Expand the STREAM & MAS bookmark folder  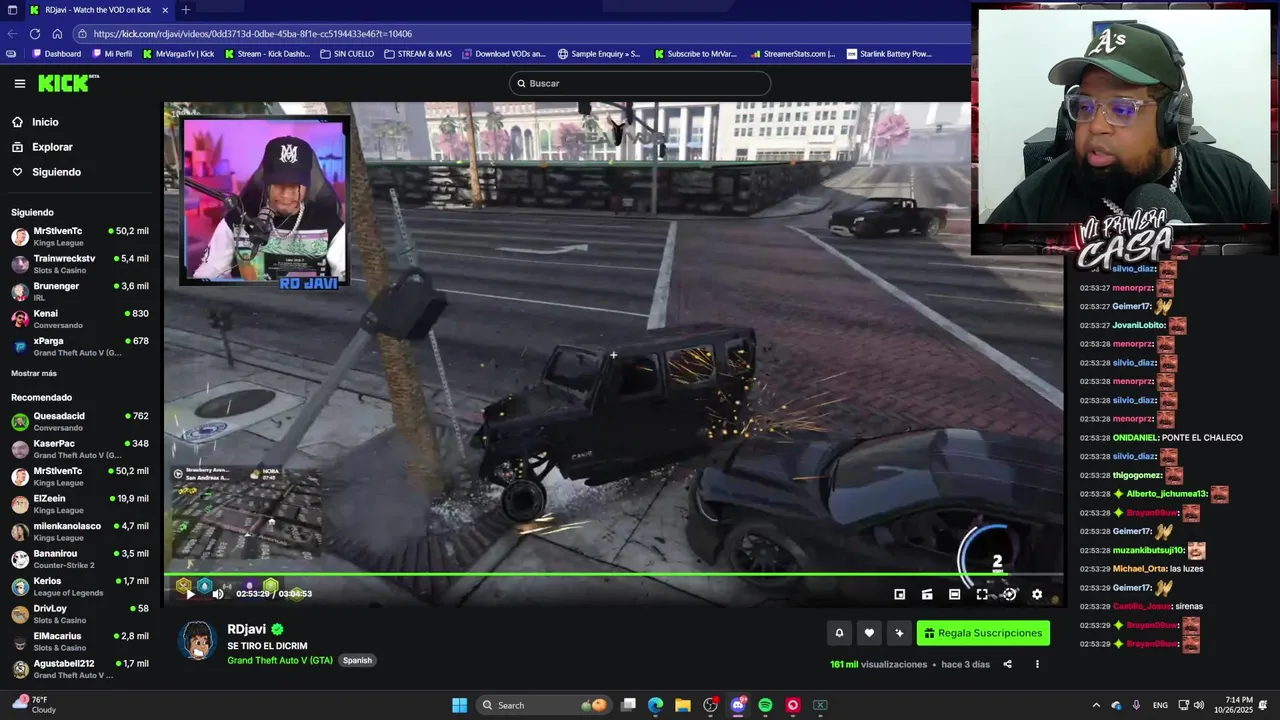(x=418, y=54)
